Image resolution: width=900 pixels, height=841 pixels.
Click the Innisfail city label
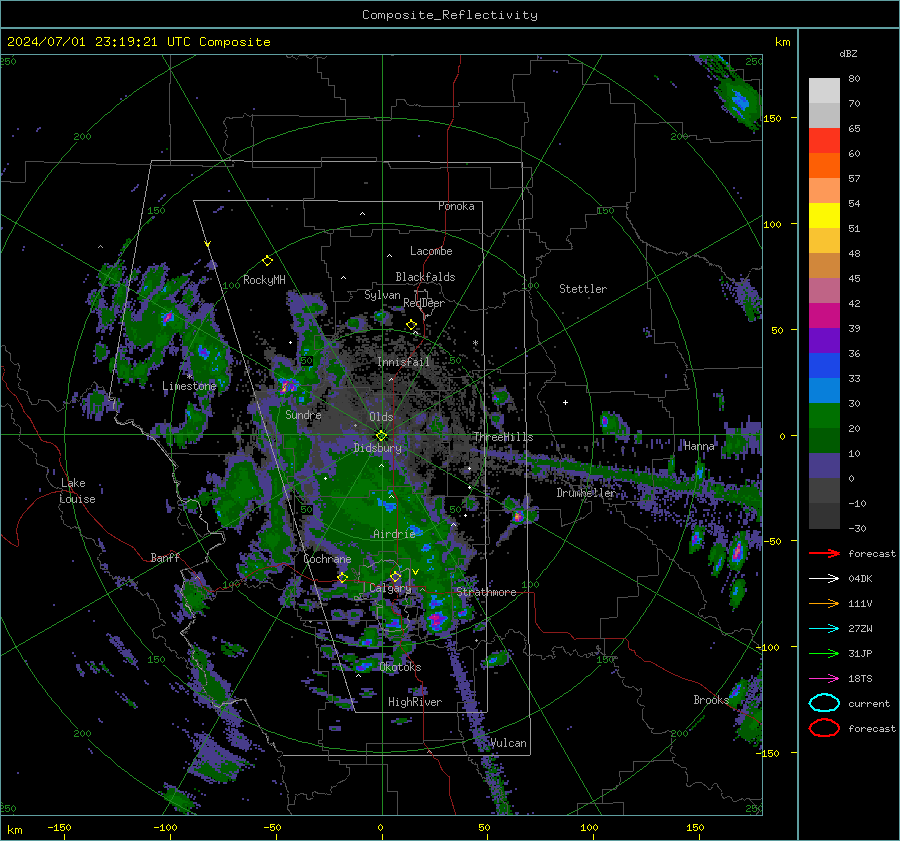pyautogui.click(x=403, y=362)
